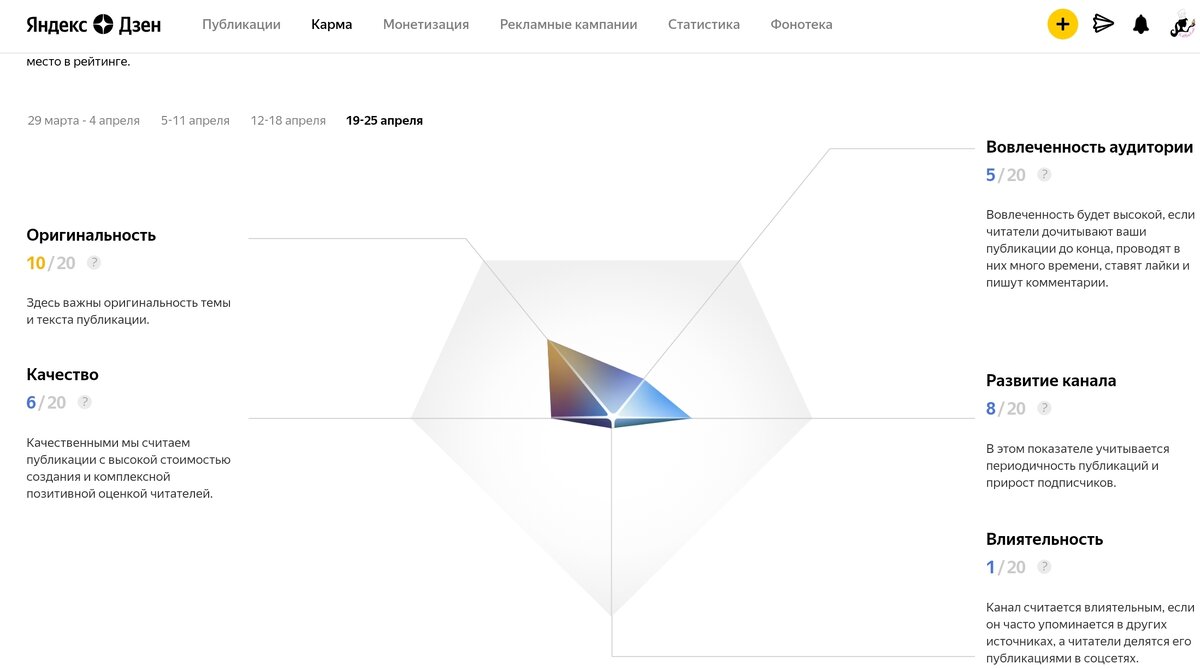Show help for Влиятельность score
This screenshot has height=669, width=1200.
click(x=1044, y=567)
